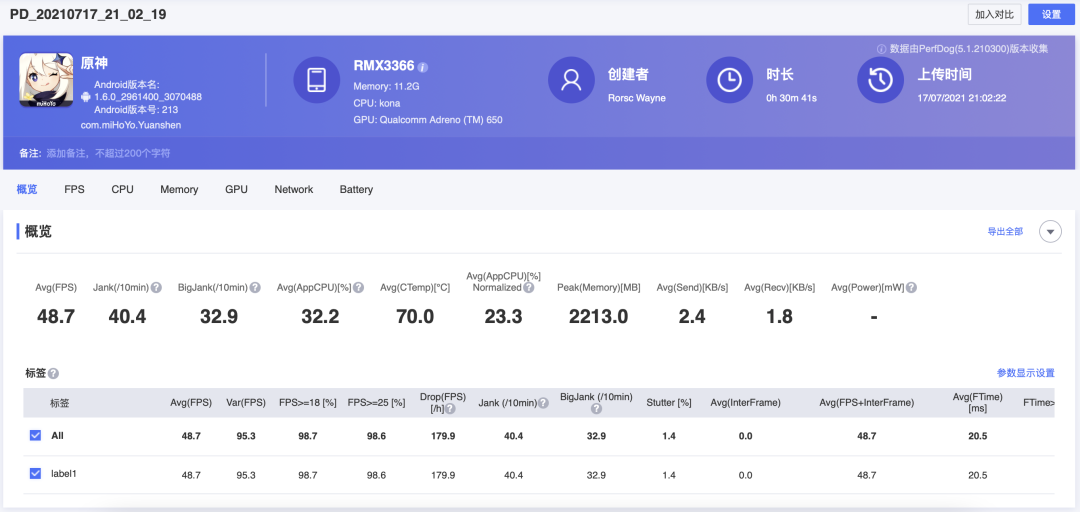The width and height of the screenshot is (1080, 512).
Task: Switch to the FPS tab
Action: click(74, 189)
